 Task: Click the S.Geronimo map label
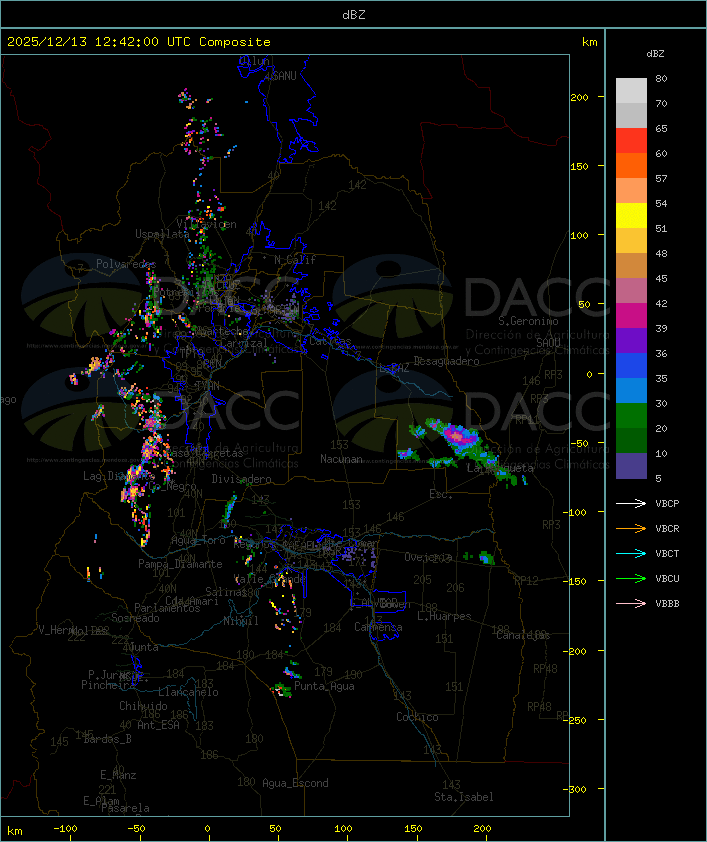[x=528, y=321]
